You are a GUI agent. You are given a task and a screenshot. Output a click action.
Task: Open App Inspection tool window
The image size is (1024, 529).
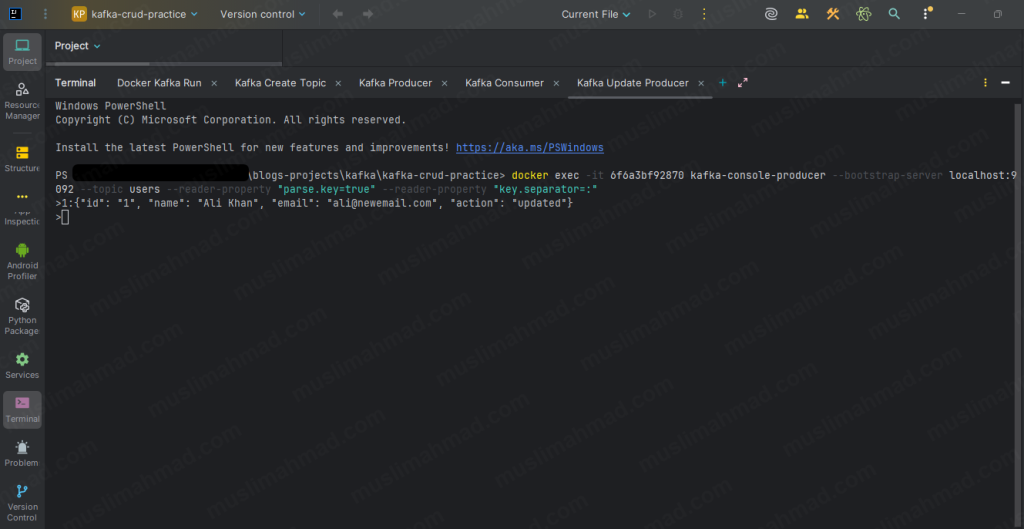[x=22, y=209]
